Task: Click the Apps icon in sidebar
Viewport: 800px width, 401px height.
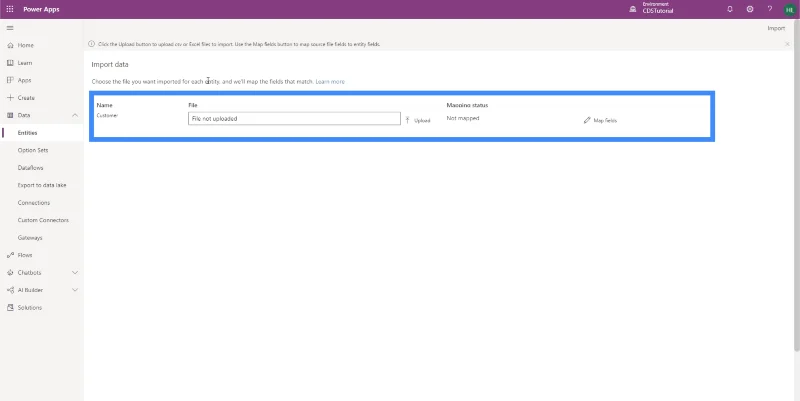Action: coord(10,80)
